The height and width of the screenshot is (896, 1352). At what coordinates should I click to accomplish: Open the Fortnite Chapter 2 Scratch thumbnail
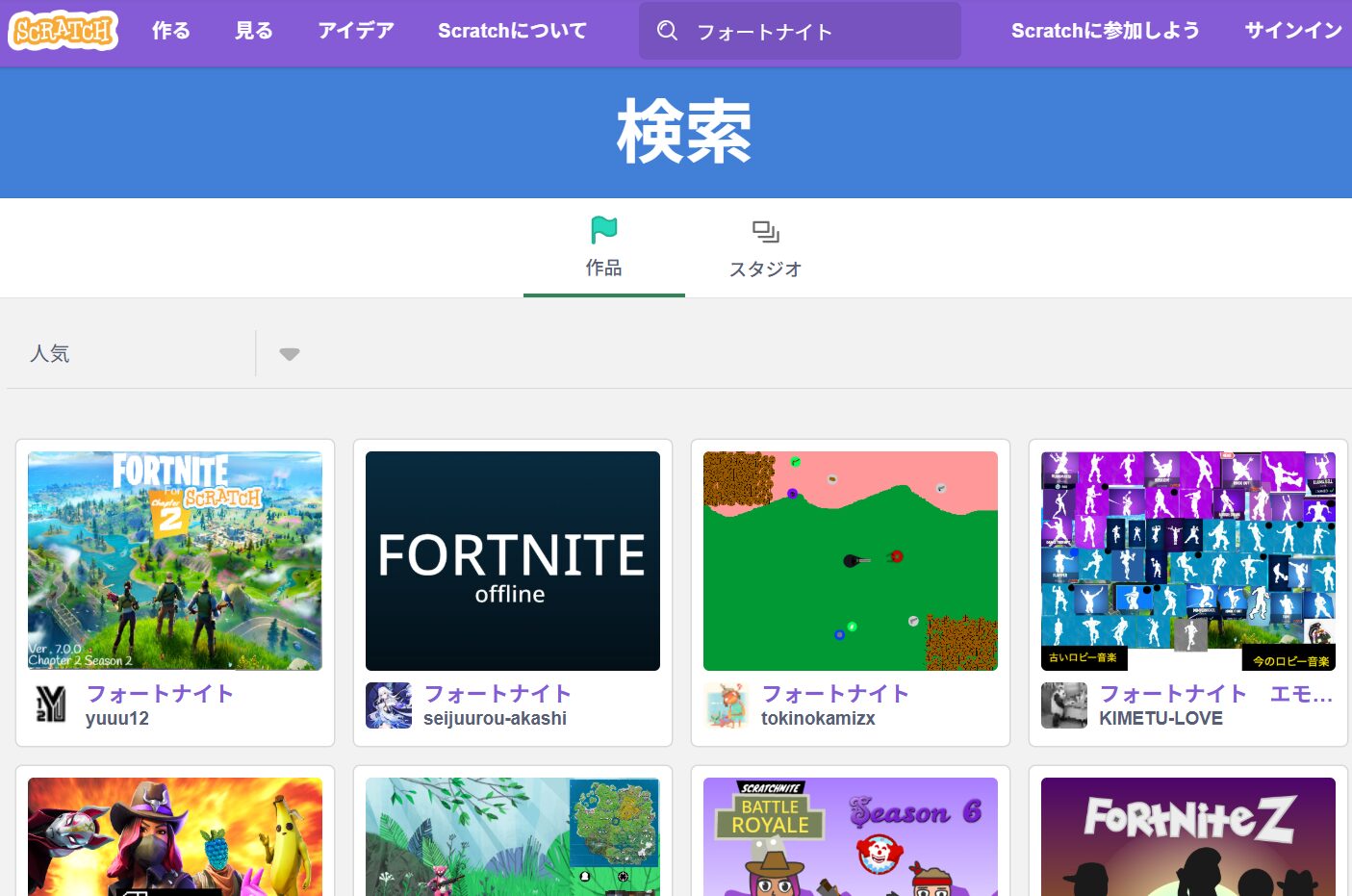[x=175, y=561]
